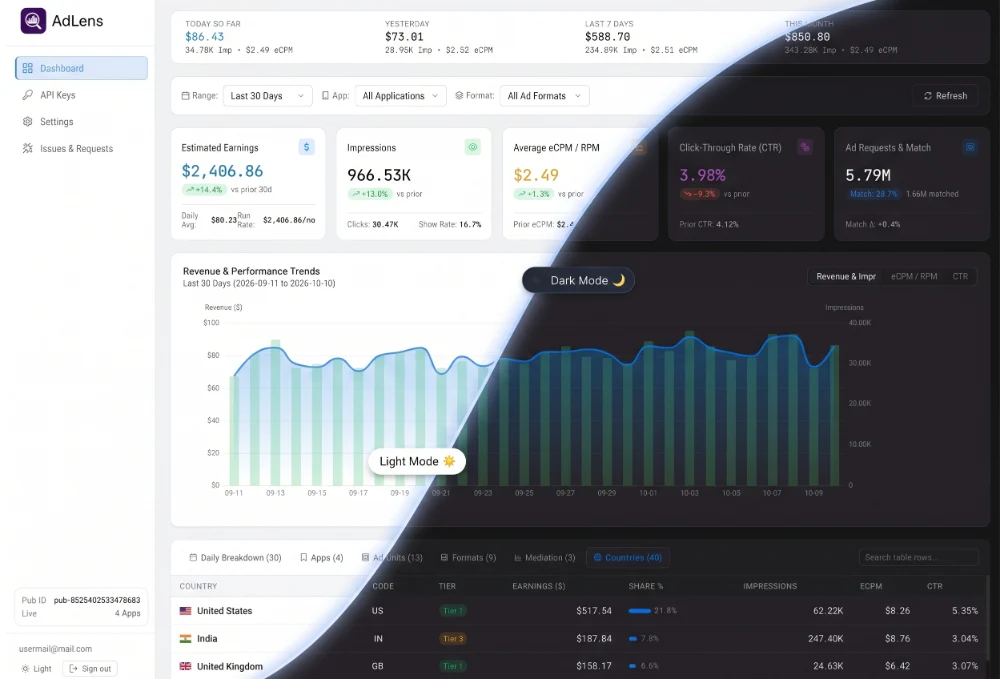
Task: Switch chart to Revenue & Impr view
Action: tap(846, 277)
